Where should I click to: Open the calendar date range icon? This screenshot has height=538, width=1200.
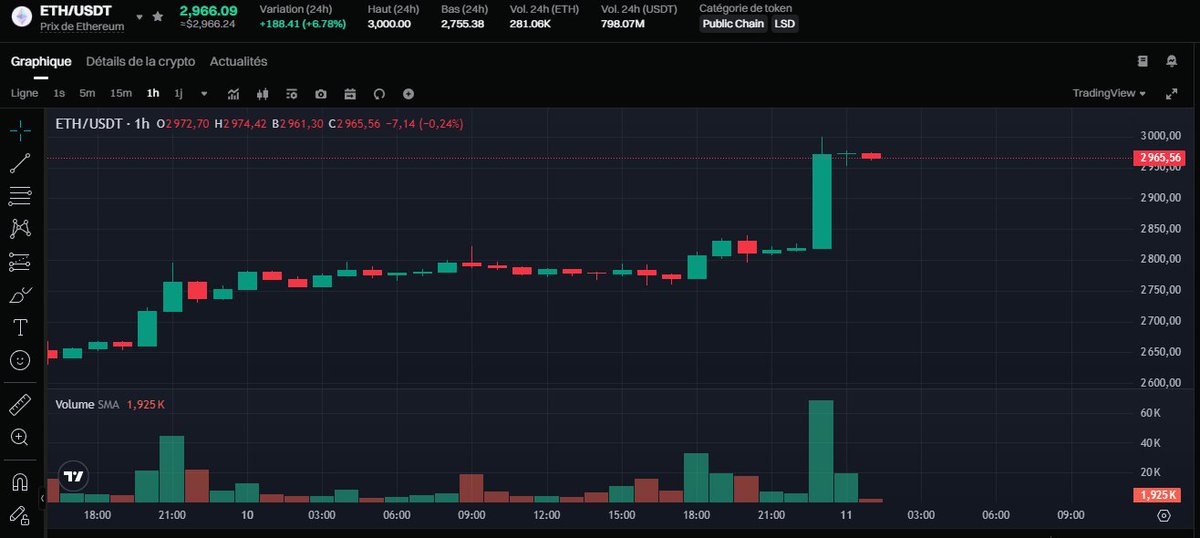pos(350,94)
